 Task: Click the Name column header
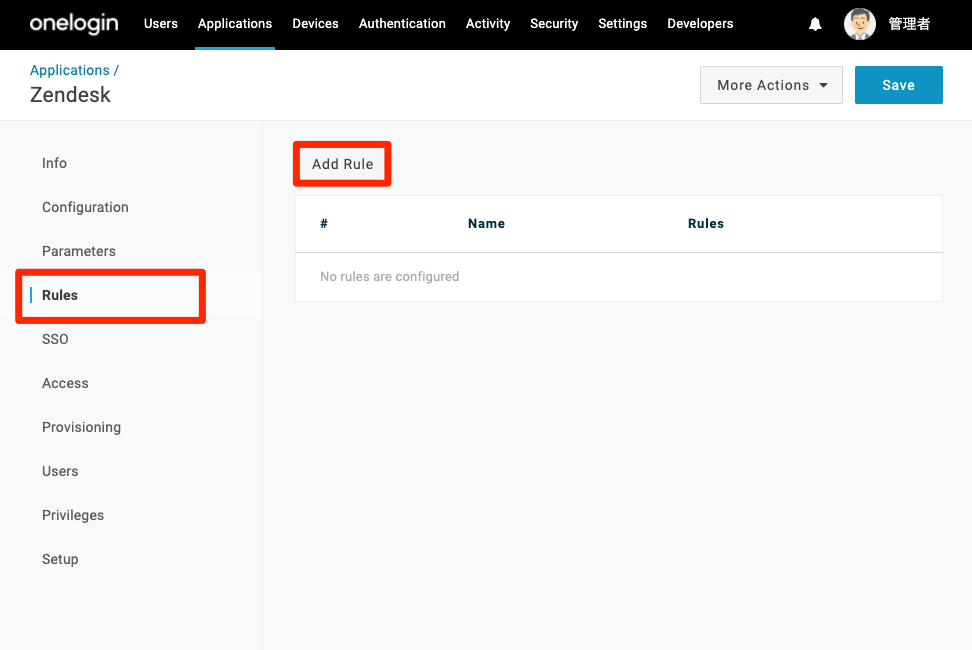point(486,224)
